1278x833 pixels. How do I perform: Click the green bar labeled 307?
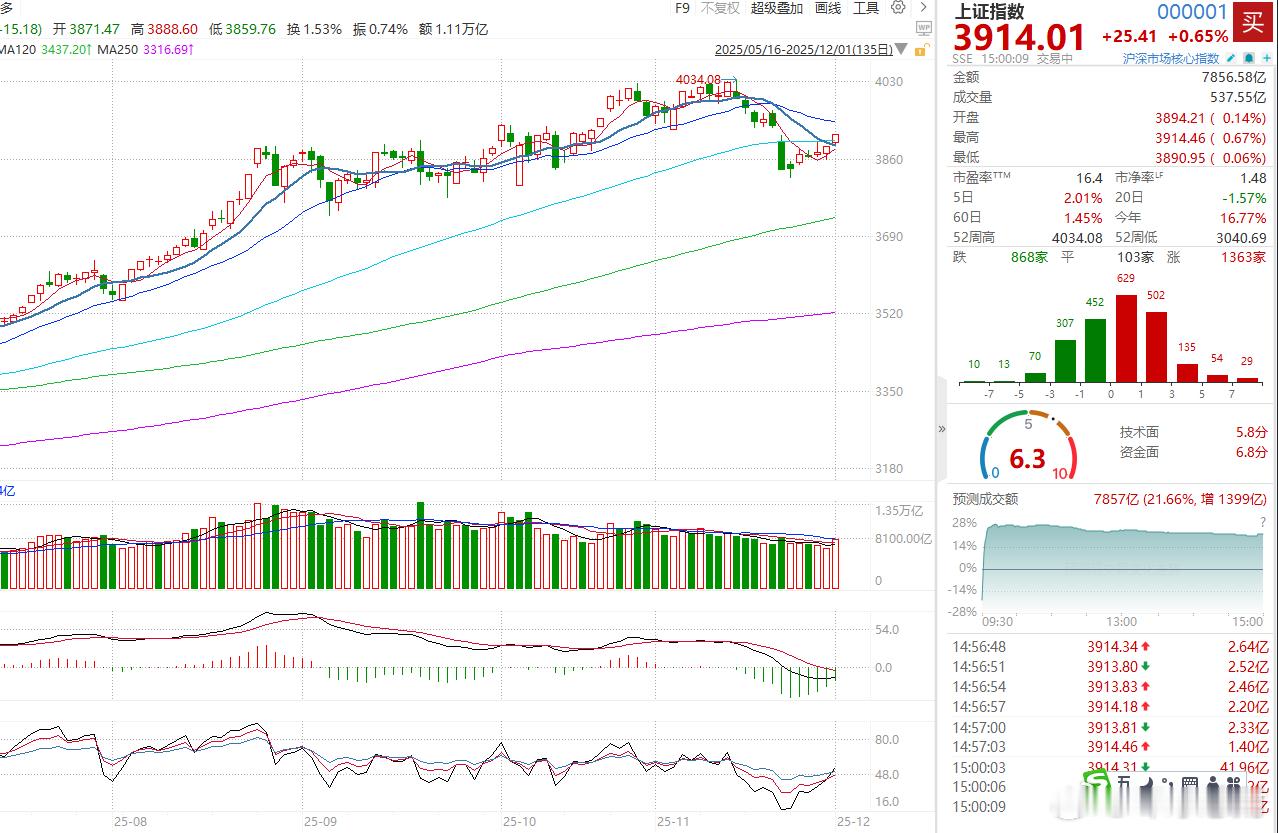click(1065, 361)
